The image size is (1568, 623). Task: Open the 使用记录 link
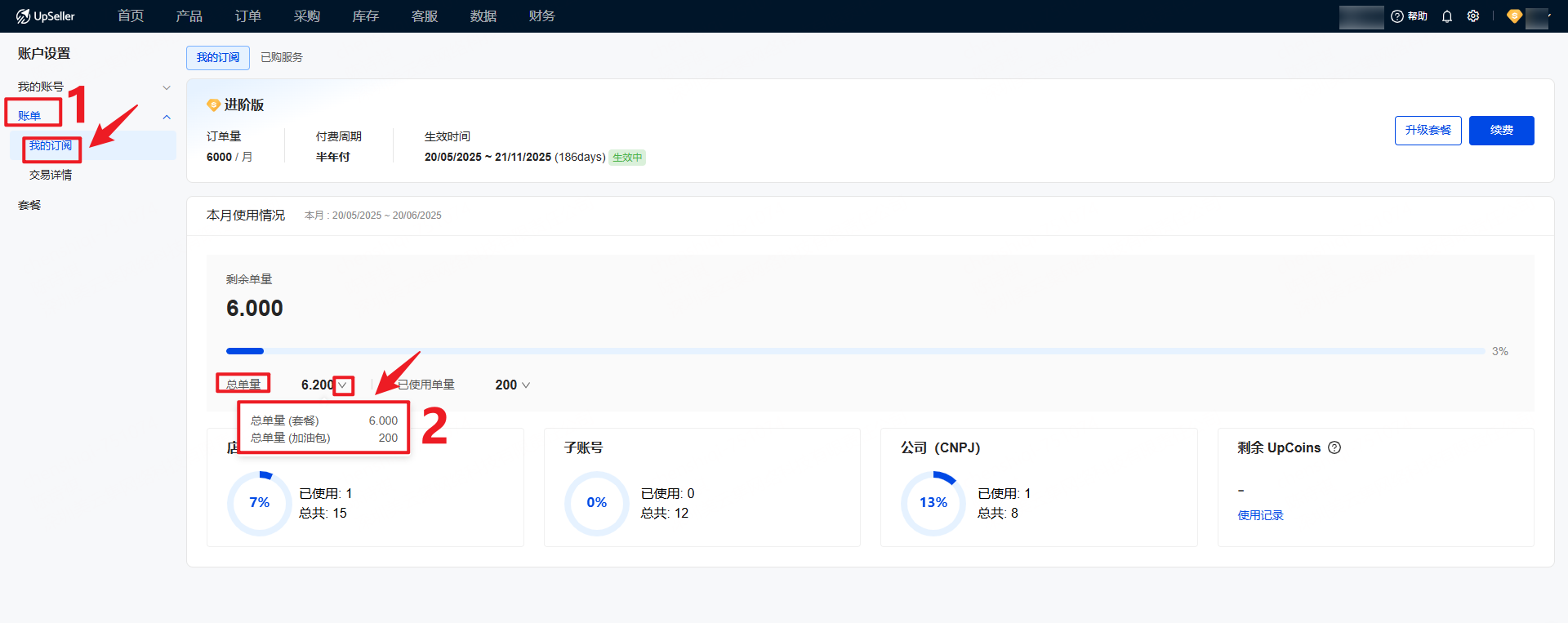(x=1261, y=515)
